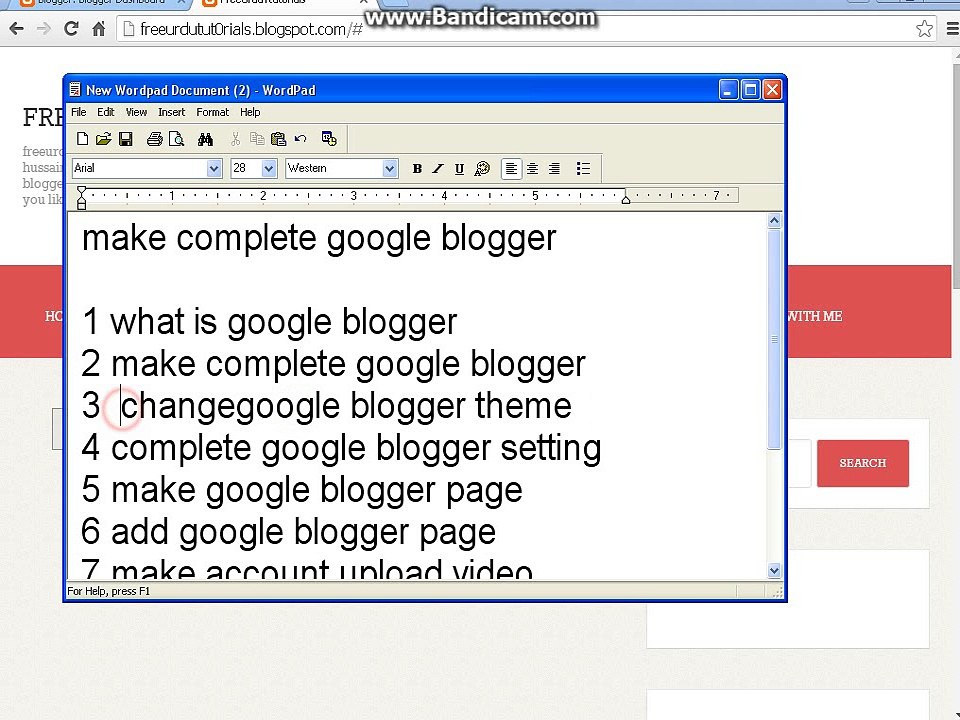Click the Paste clipboard icon
The height and width of the screenshot is (720, 960).
point(279,139)
